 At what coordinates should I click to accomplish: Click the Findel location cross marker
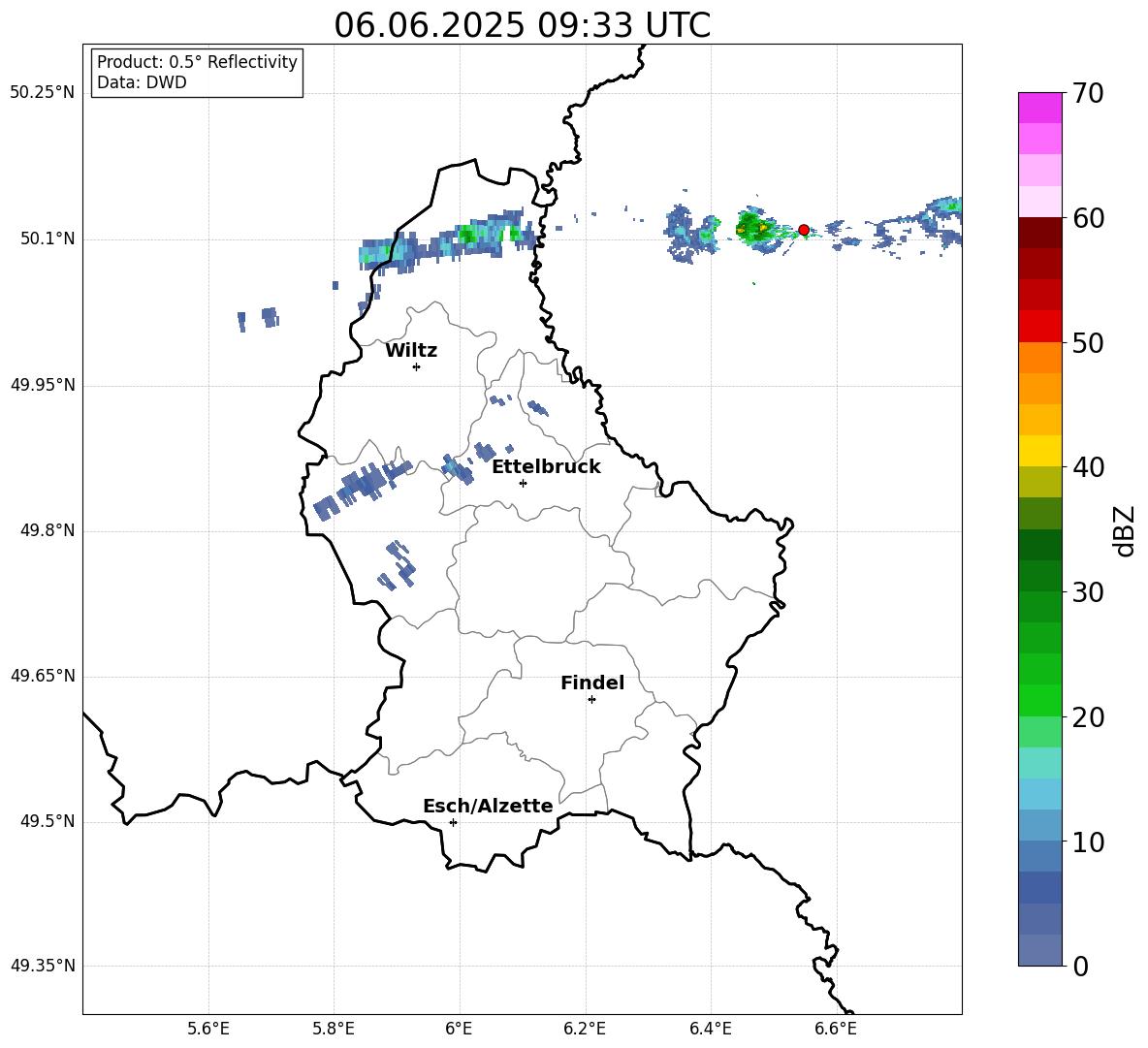coord(591,700)
